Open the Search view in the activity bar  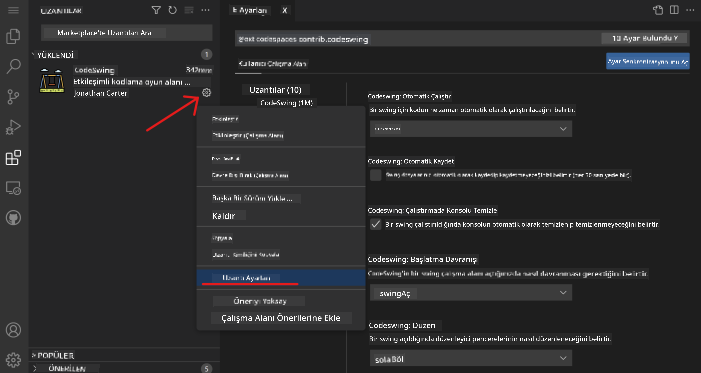click(x=13, y=67)
